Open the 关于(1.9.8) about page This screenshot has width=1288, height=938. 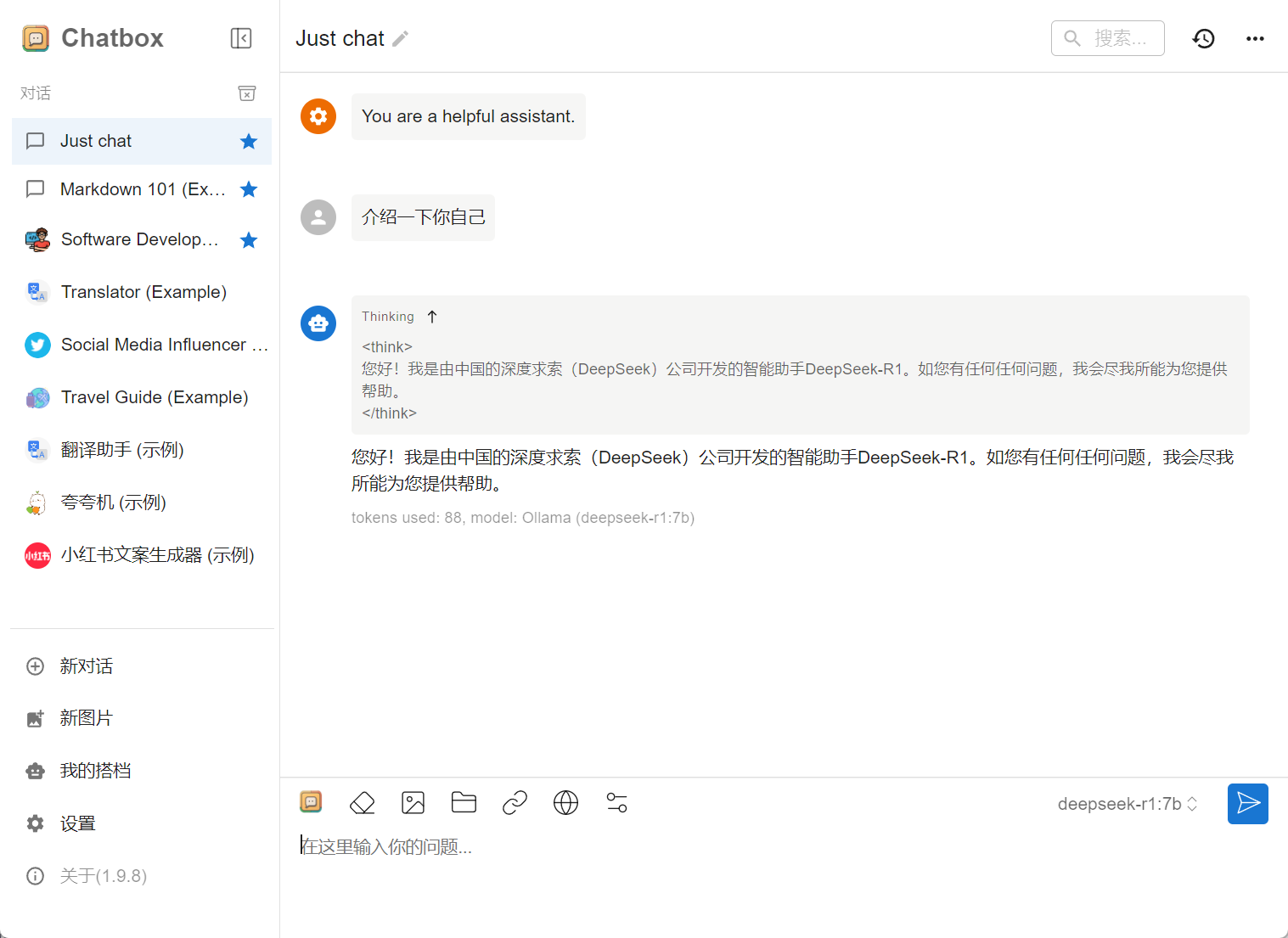pos(142,876)
